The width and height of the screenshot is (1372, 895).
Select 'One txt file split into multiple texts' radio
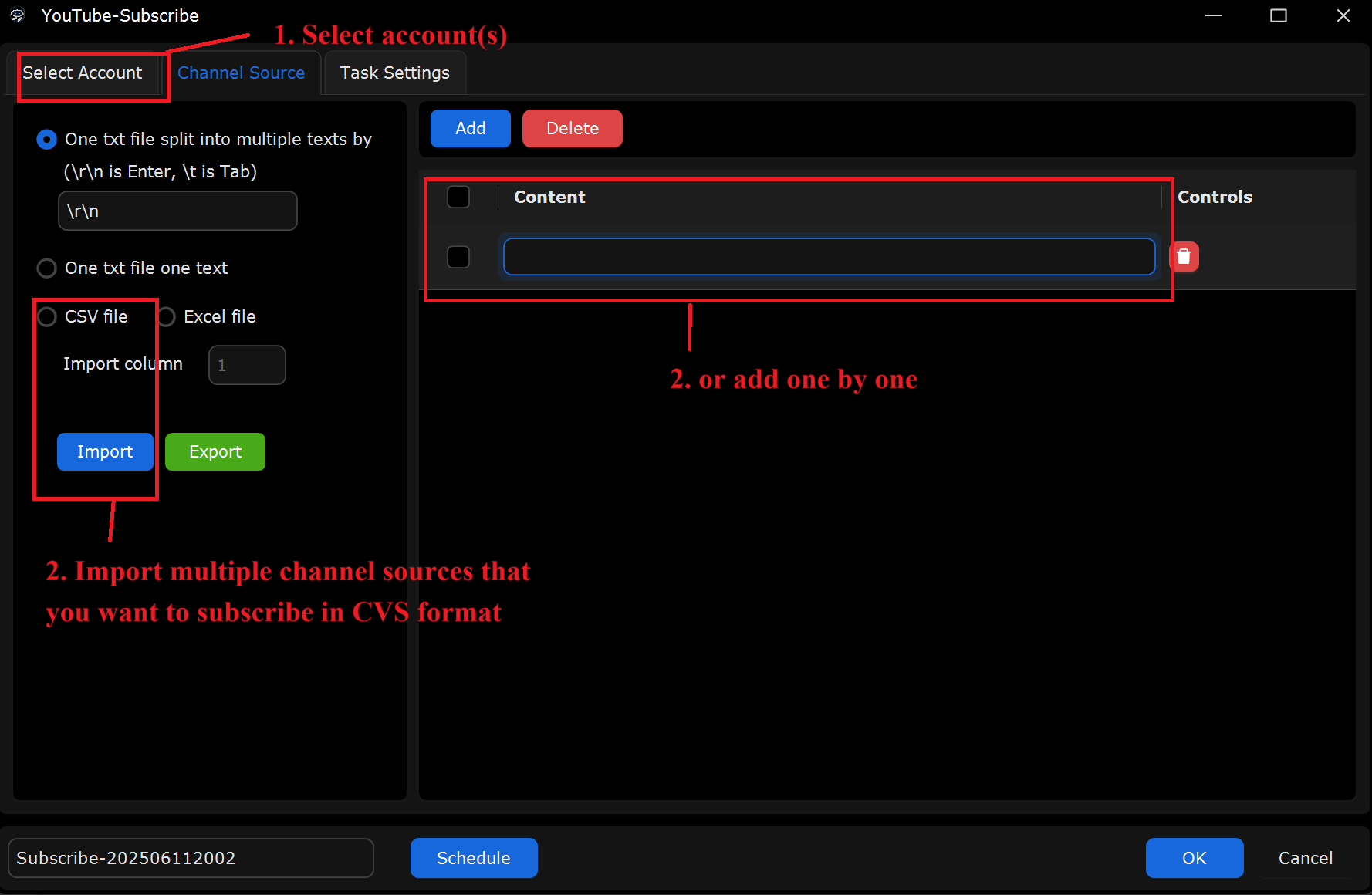click(x=47, y=140)
